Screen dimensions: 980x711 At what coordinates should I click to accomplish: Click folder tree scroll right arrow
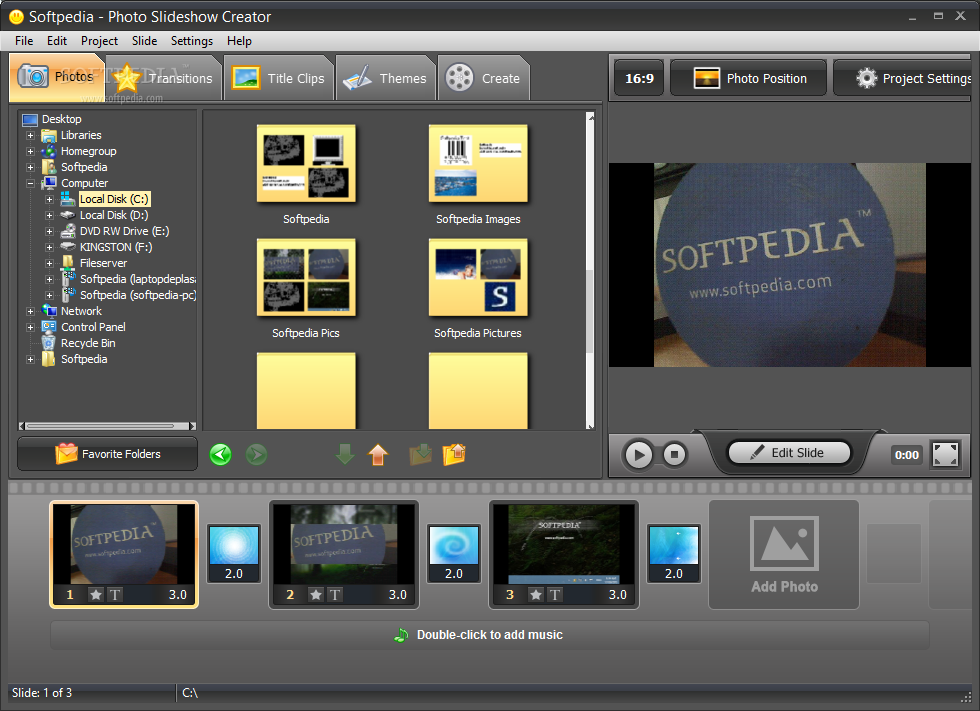click(x=192, y=426)
